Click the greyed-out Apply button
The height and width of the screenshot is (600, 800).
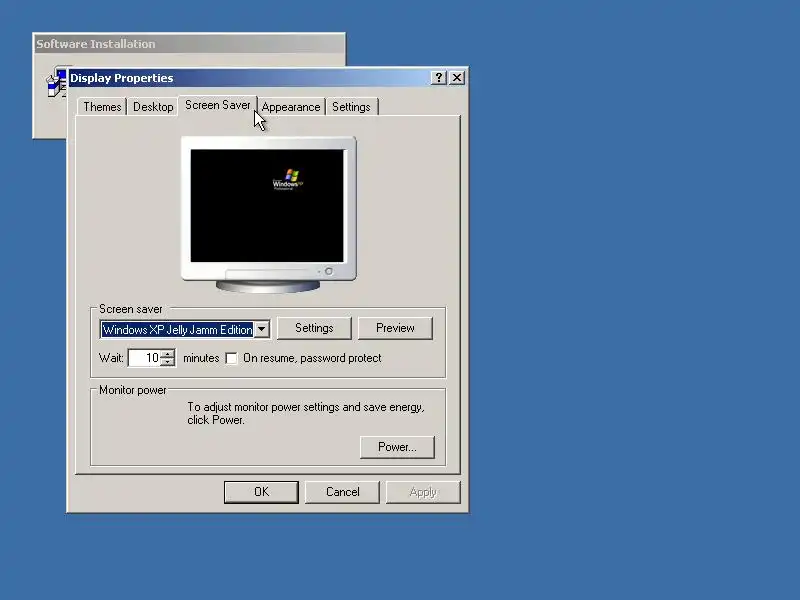[423, 492]
